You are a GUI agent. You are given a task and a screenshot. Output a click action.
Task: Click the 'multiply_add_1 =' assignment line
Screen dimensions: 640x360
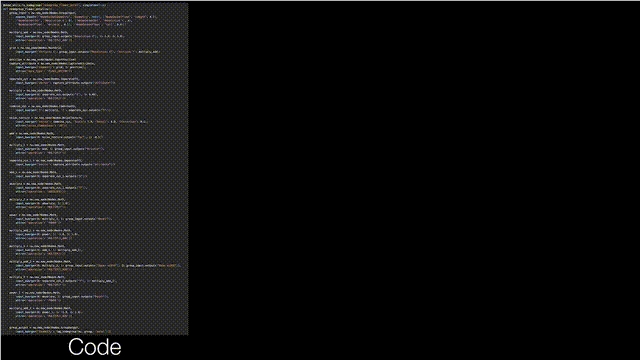click(40, 231)
